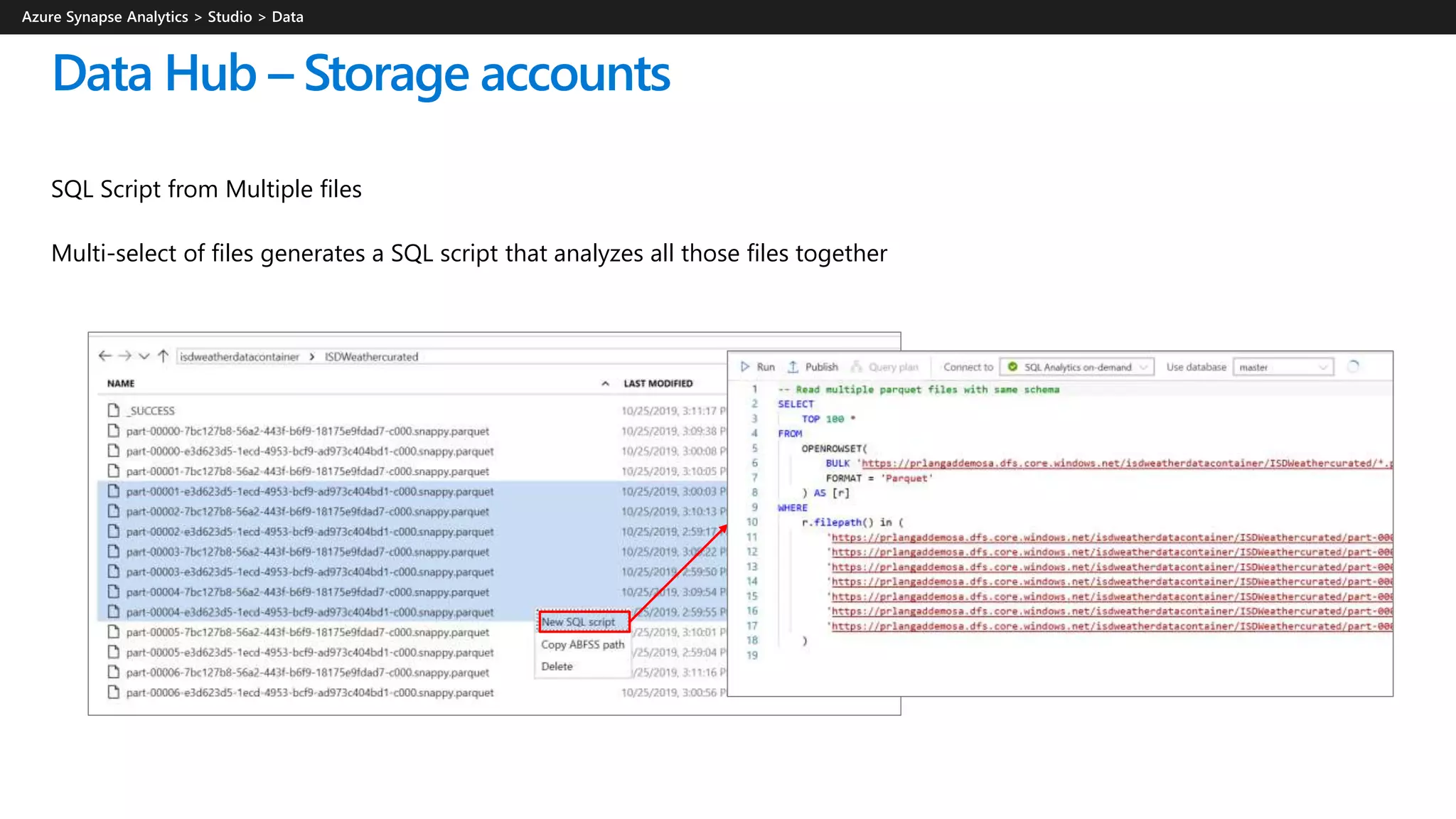Select file part-00003-e3d623d5 parquet

[x=310, y=572]
